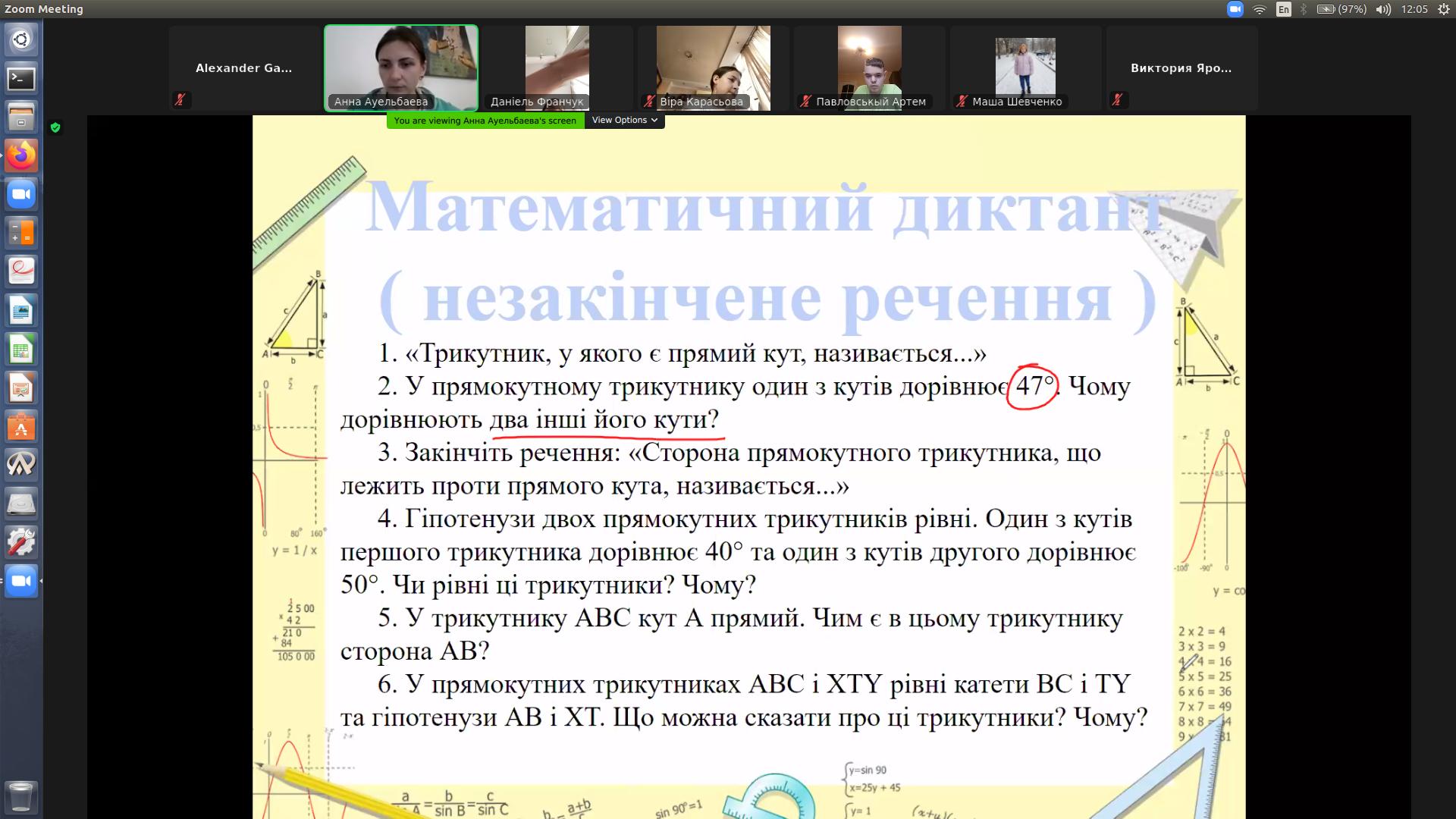Click the green encryption shield icon
The width and height of the screenshot is (1456, 819).
pos(55,127)
